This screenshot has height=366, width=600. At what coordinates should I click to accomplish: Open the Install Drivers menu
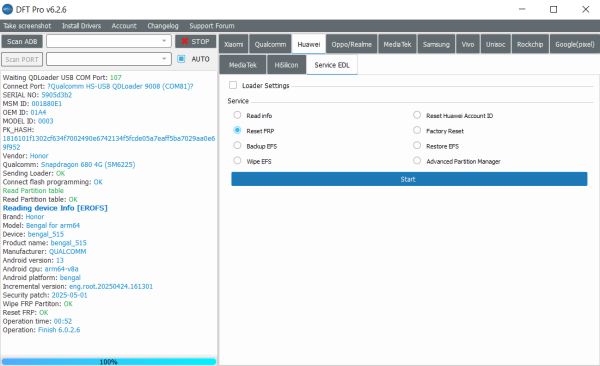(82, 26)
